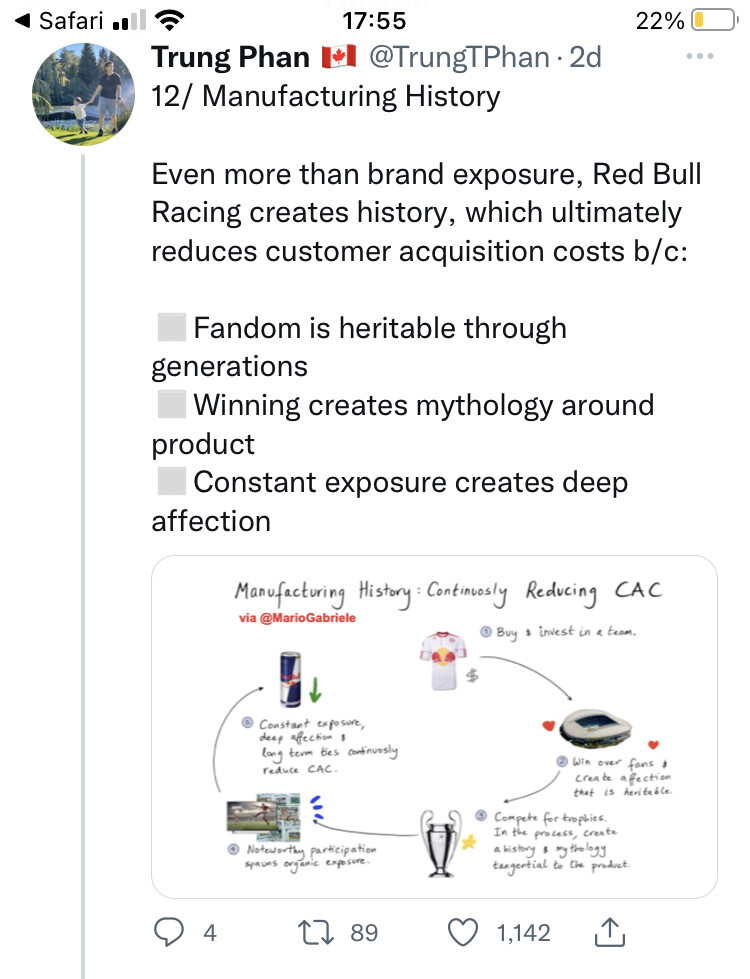Tap the @TrungTPhan handle
The width and height of the screenshot is (750, 979).
(x=458, y=58)
